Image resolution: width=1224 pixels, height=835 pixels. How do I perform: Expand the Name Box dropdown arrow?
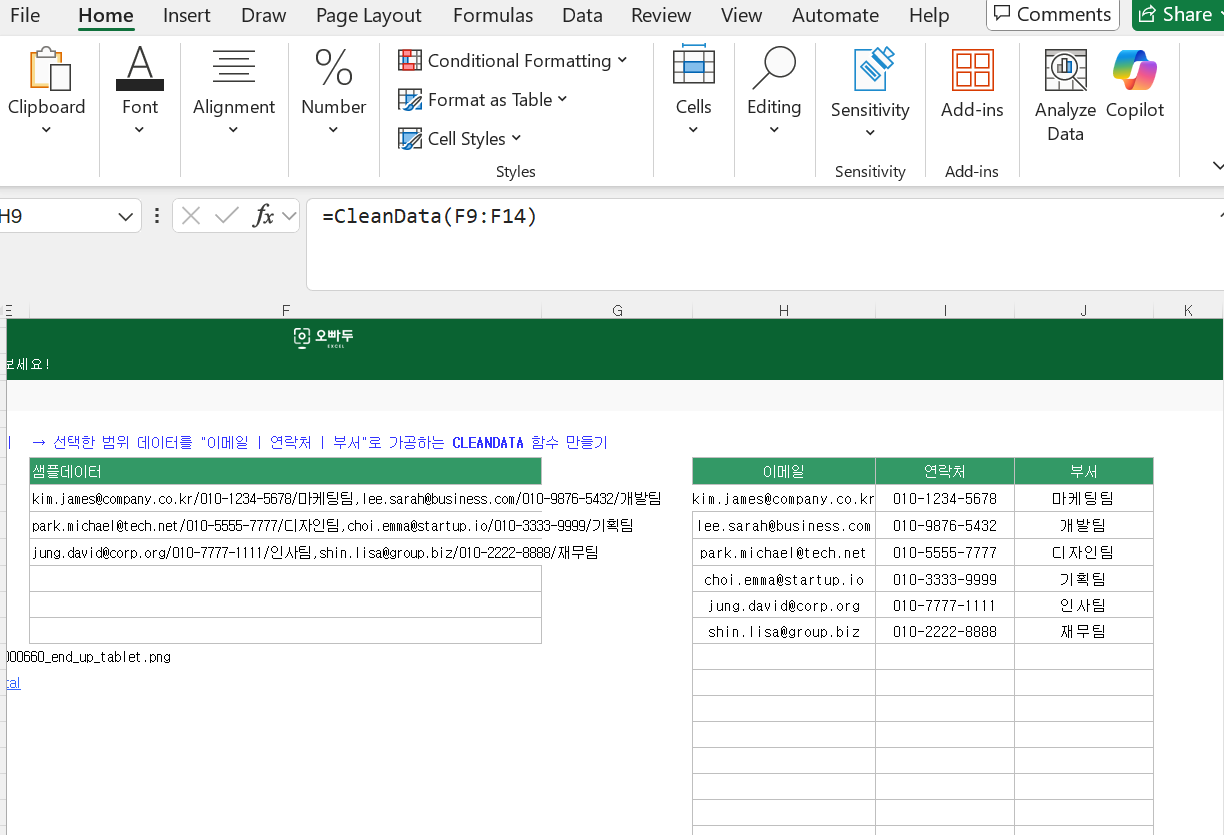pos(126,216)
